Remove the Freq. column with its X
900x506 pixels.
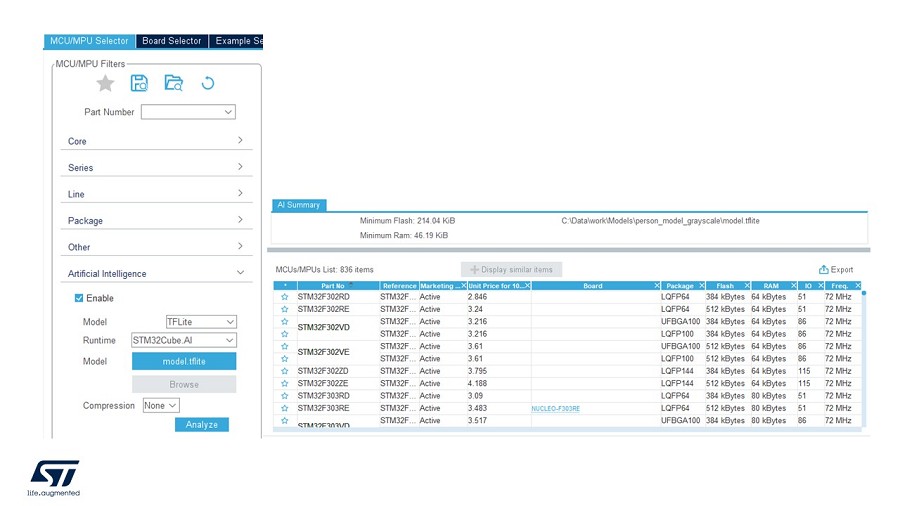tap(858, 286)
